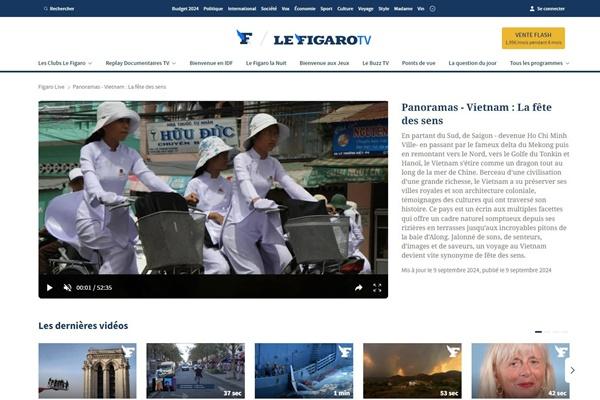The image size is (600, 400).
Task: Go to next videos with carousel arrow
Action: coord(572,370)
